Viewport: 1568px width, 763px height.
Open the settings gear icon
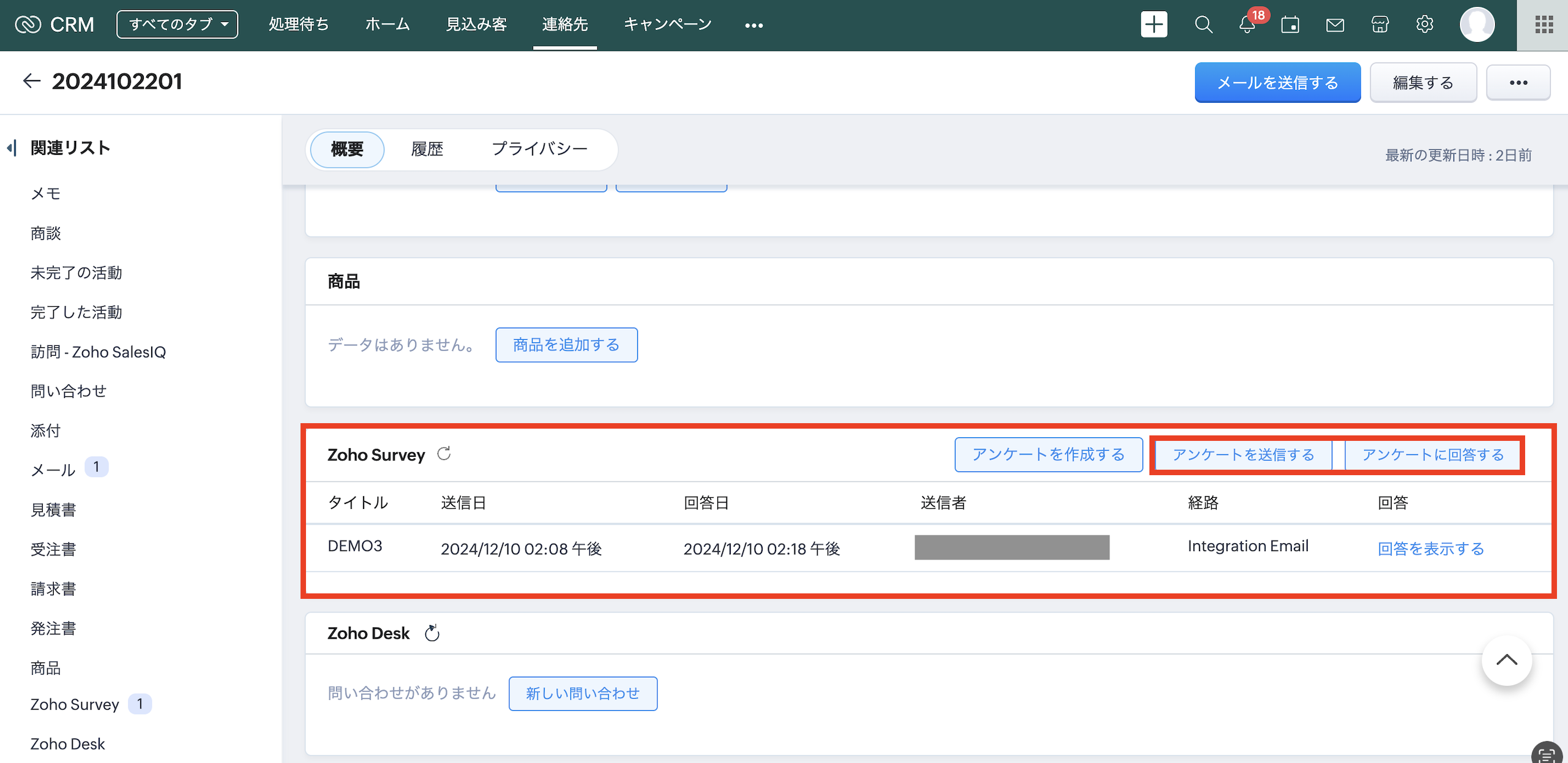[1424, 24]
